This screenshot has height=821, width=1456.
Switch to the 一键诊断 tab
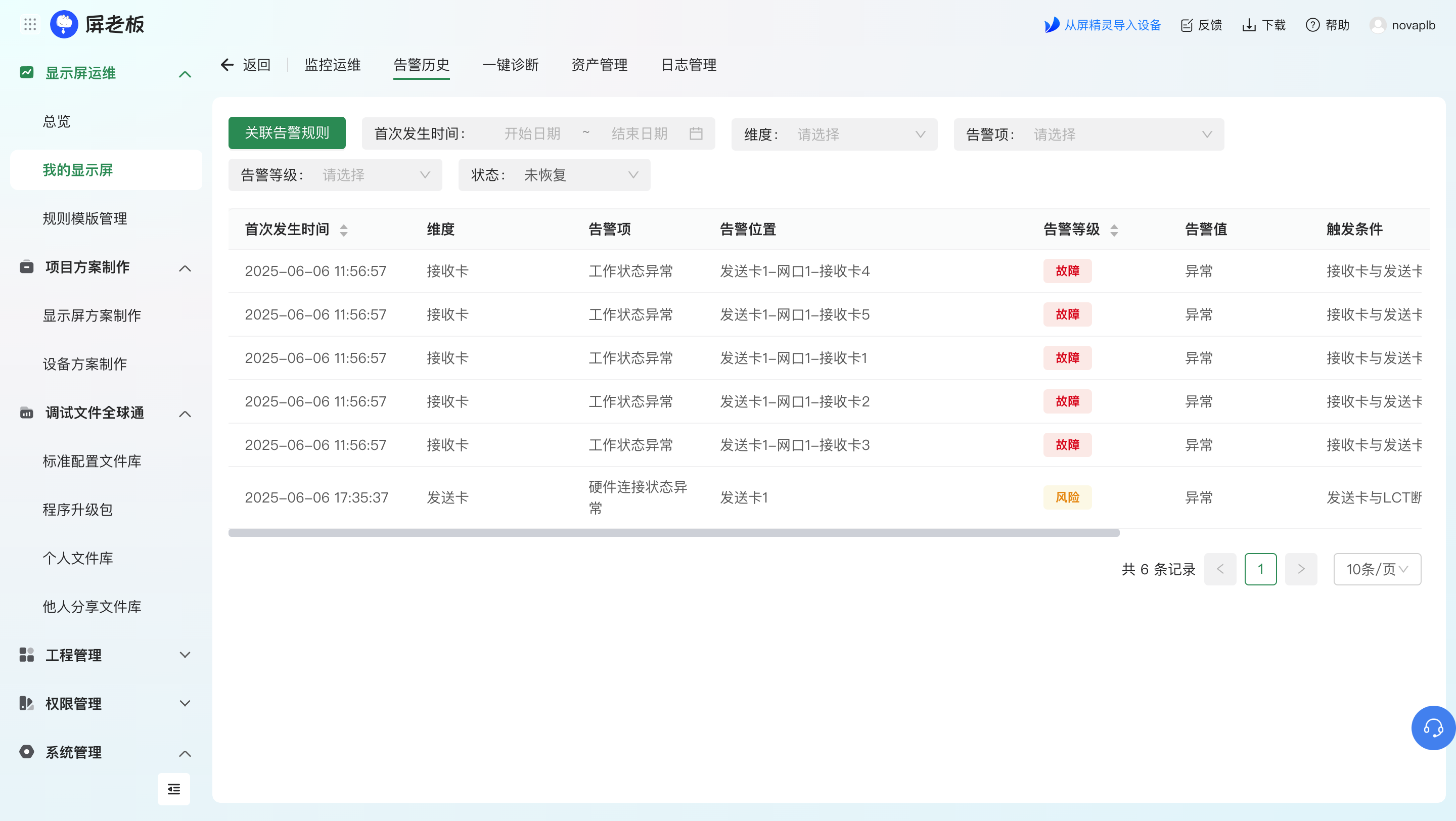tap(511, 65)
